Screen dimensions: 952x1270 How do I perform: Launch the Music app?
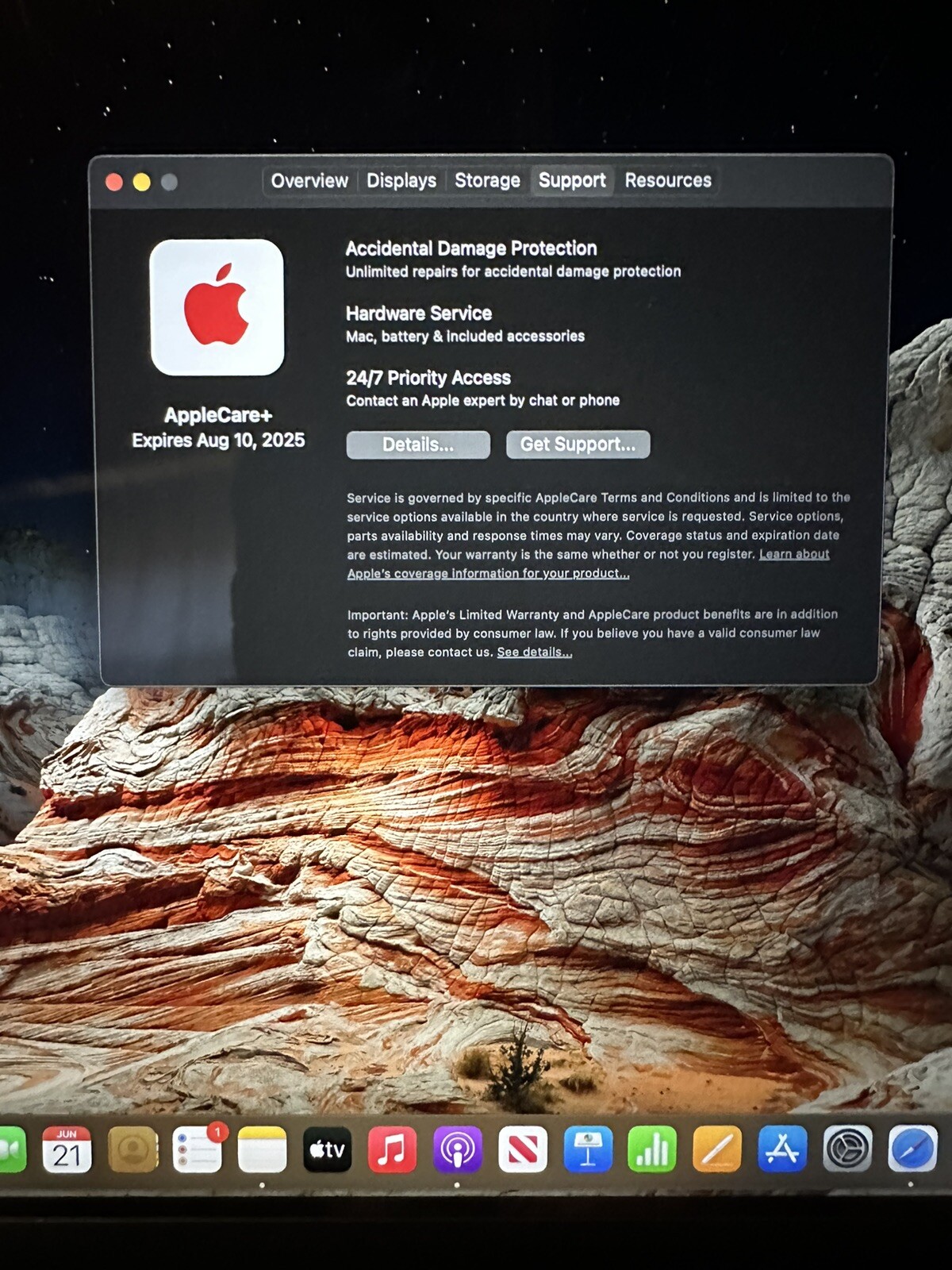392,1149
